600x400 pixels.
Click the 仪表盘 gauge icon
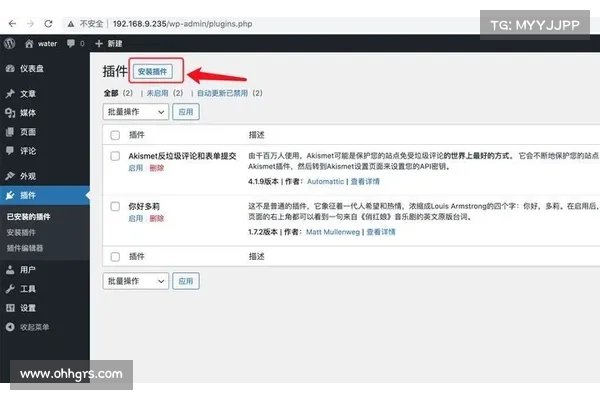coord(10,69)
